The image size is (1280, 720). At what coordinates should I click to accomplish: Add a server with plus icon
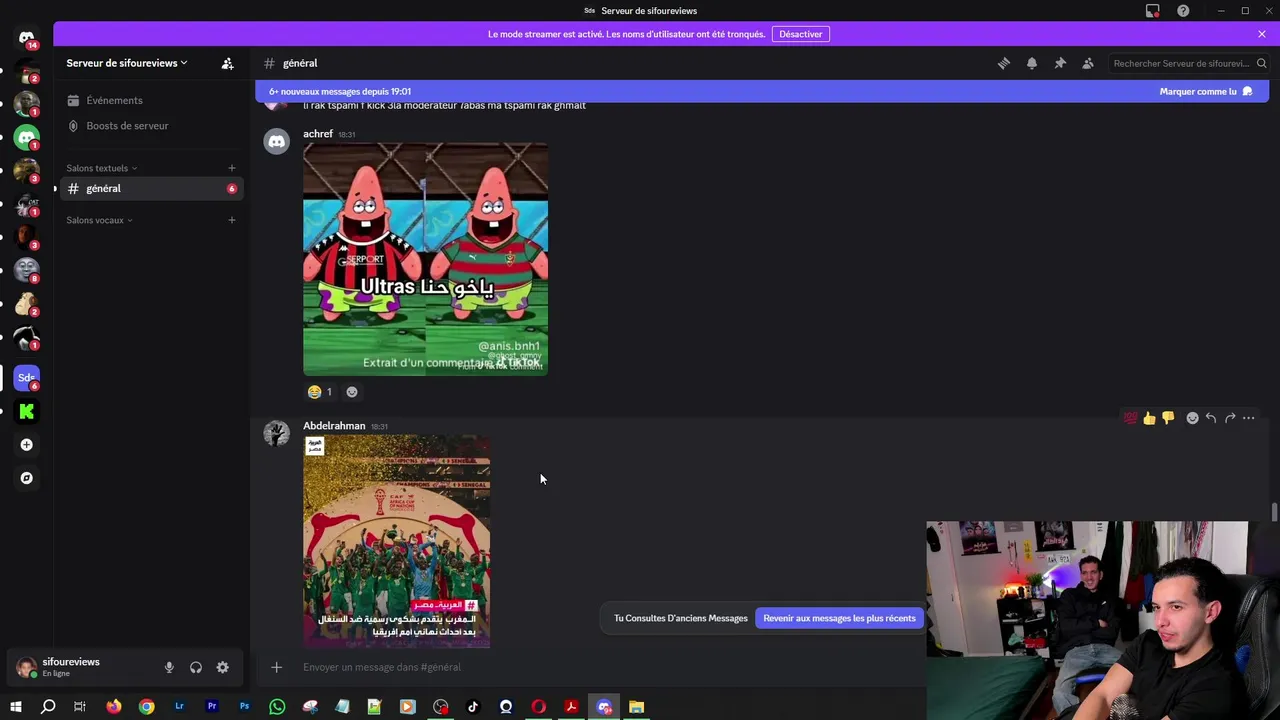pyautogui.click(x=27, y=445)
